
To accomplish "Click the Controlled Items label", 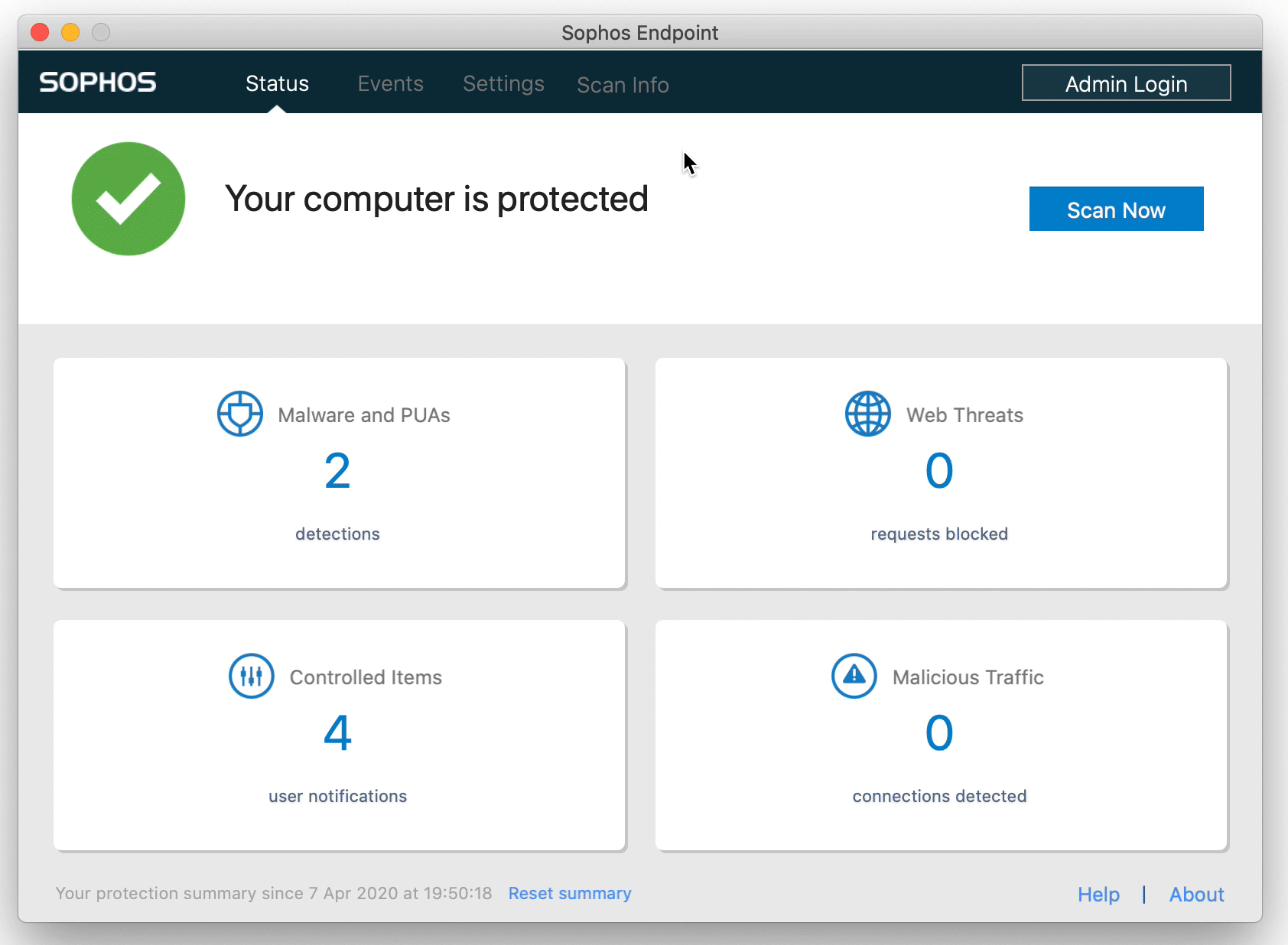I will (x=366, y=677).
